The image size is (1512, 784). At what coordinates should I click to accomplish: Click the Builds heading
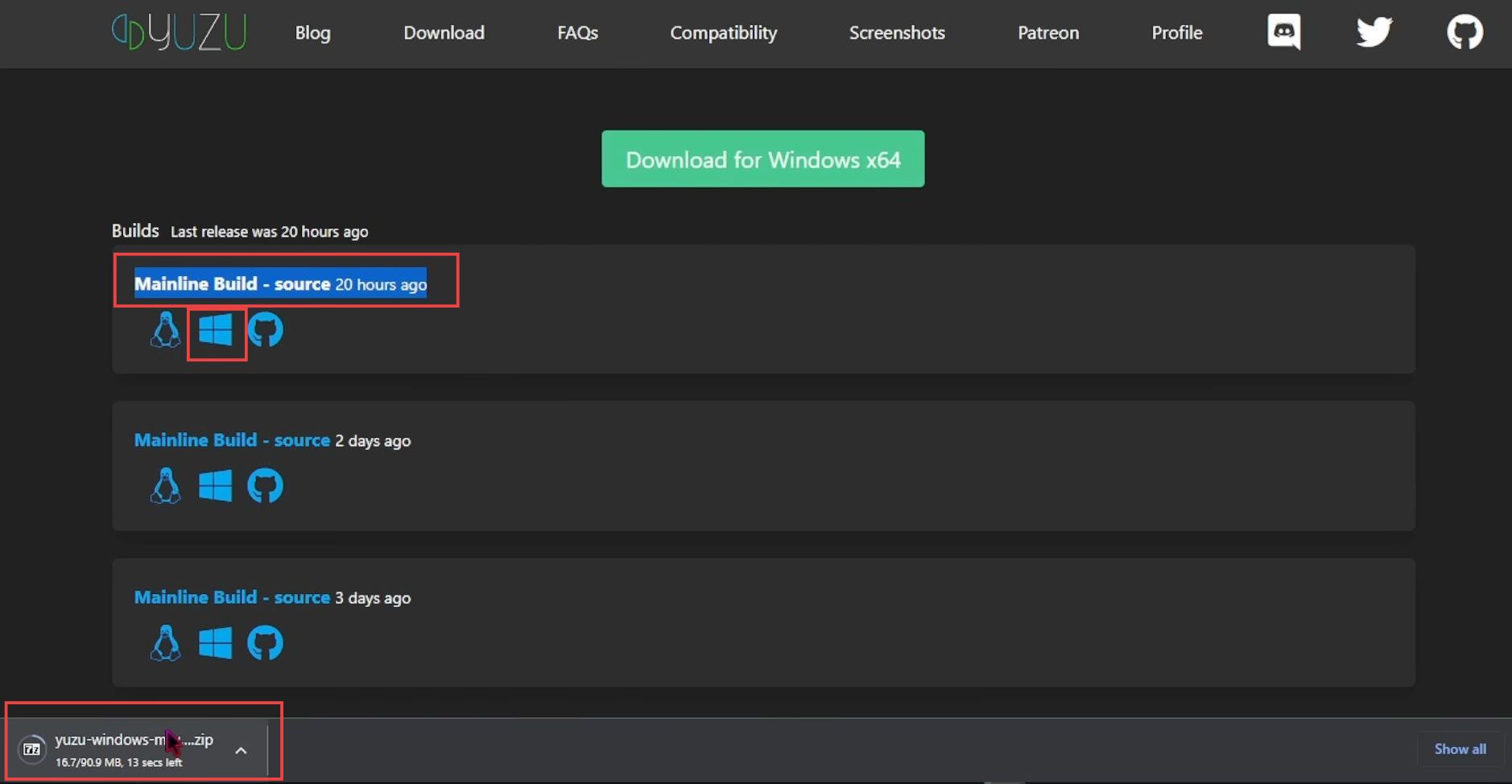pos(135,231)
